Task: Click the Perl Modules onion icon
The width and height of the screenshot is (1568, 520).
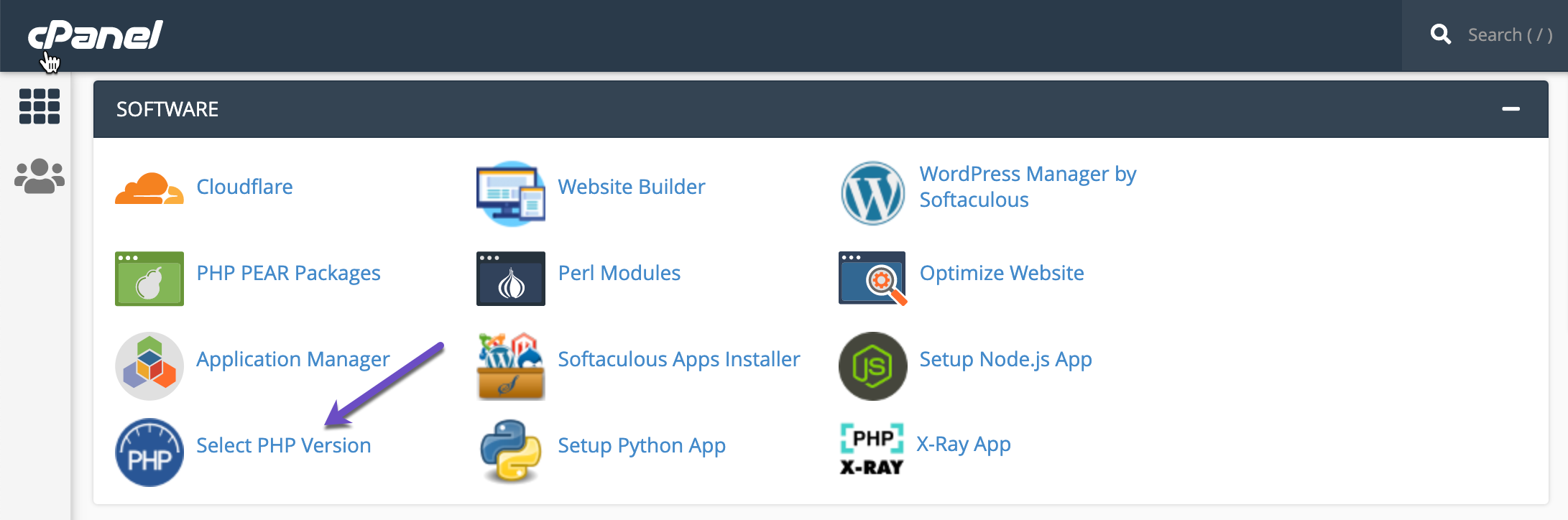Action: point(510,279)
